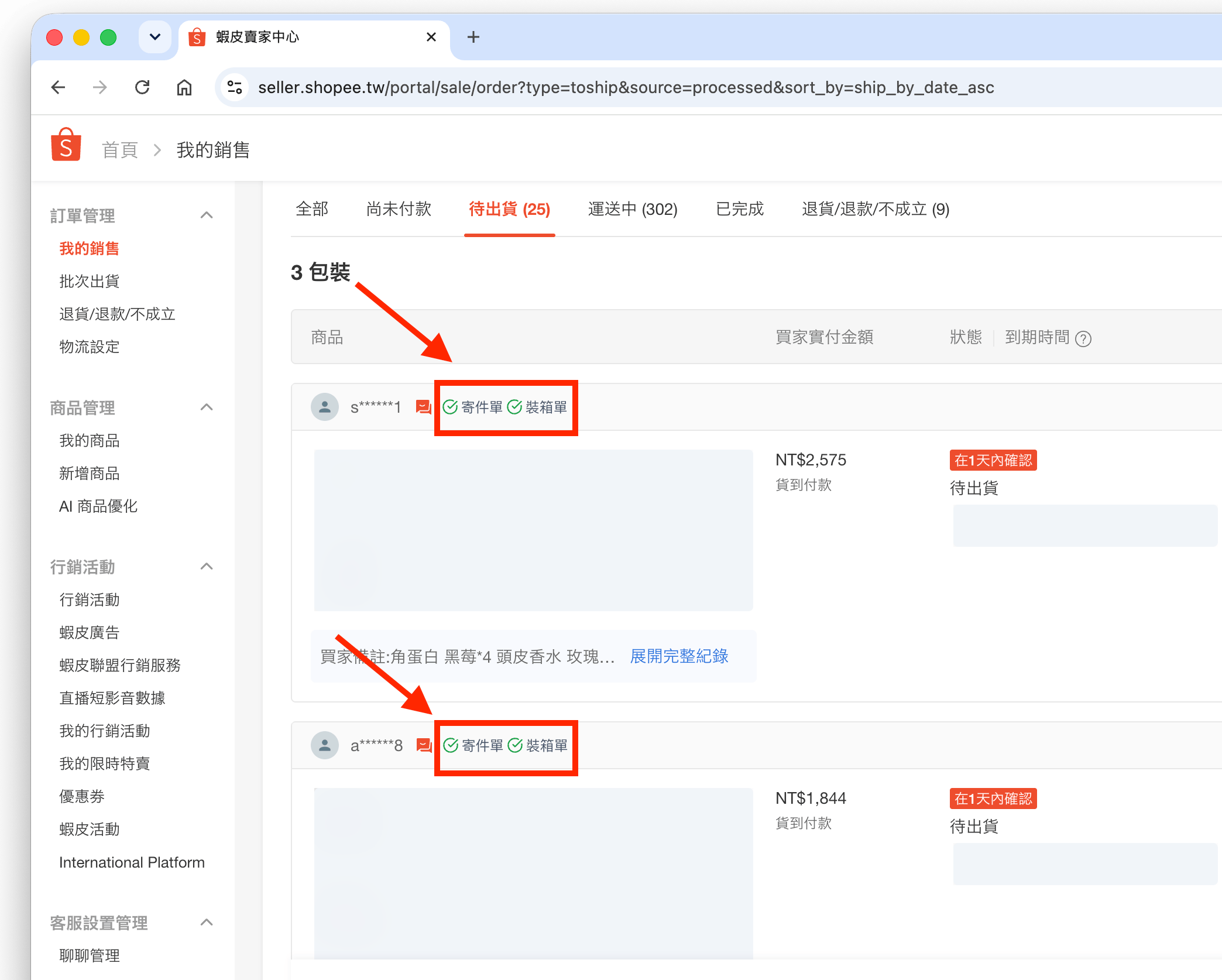
Task: Close the 蝦皮賣家中心 tab
Action: (431, 37)
